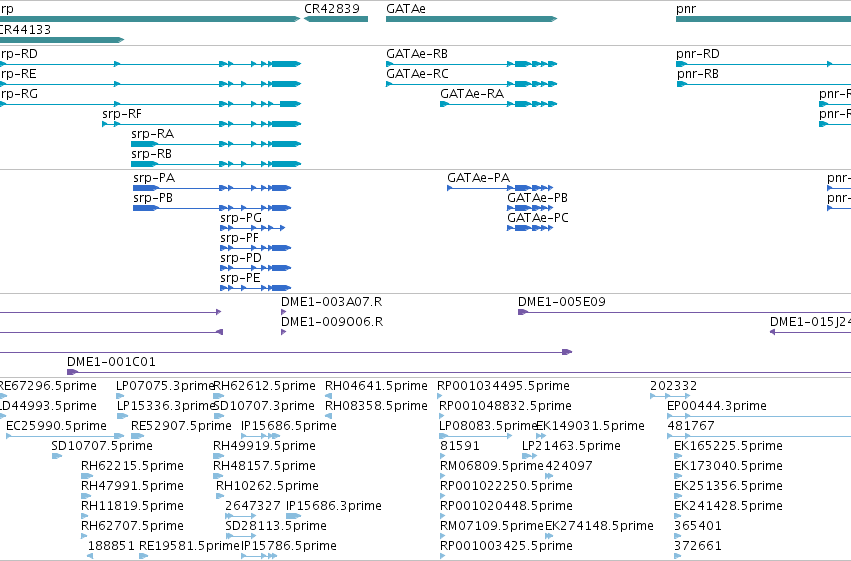Click the srp-RA transcript label
The height and width of the screenshot is (561, 851).
[153, 134]
